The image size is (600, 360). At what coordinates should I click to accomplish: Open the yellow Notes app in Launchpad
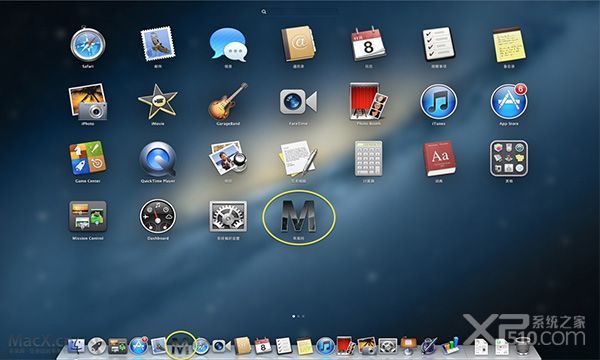click(x=509, y=44)
